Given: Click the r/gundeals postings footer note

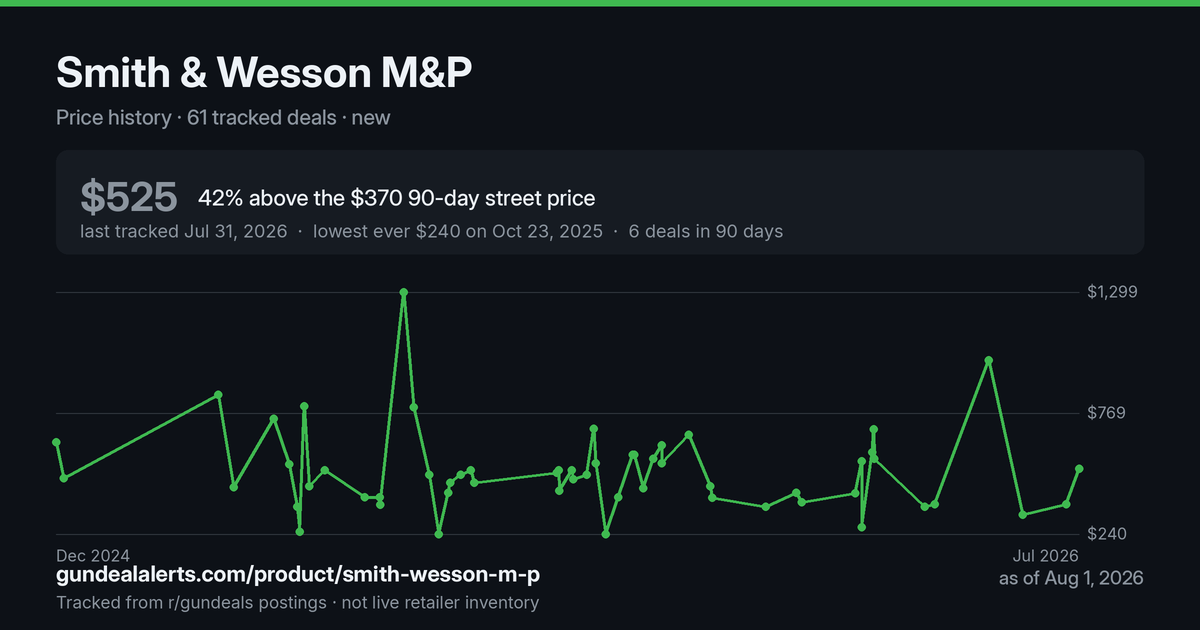Looking at the screenshot, I should click(x=298, y=602).
